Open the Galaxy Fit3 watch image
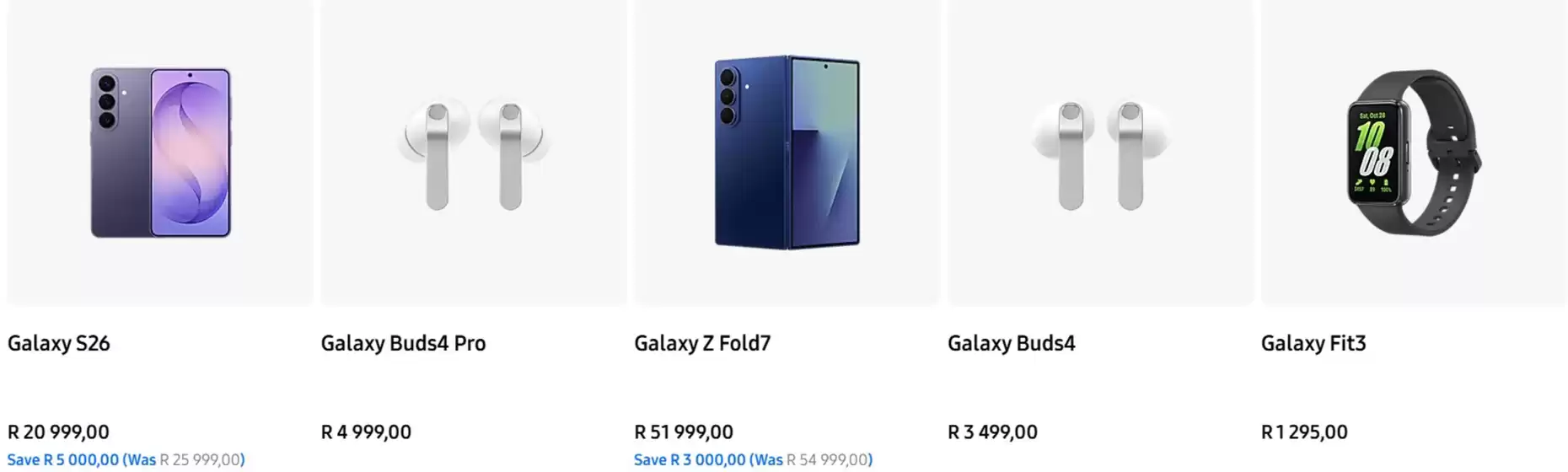This screenshot has width=1568, height=472. click(1414, 153)
